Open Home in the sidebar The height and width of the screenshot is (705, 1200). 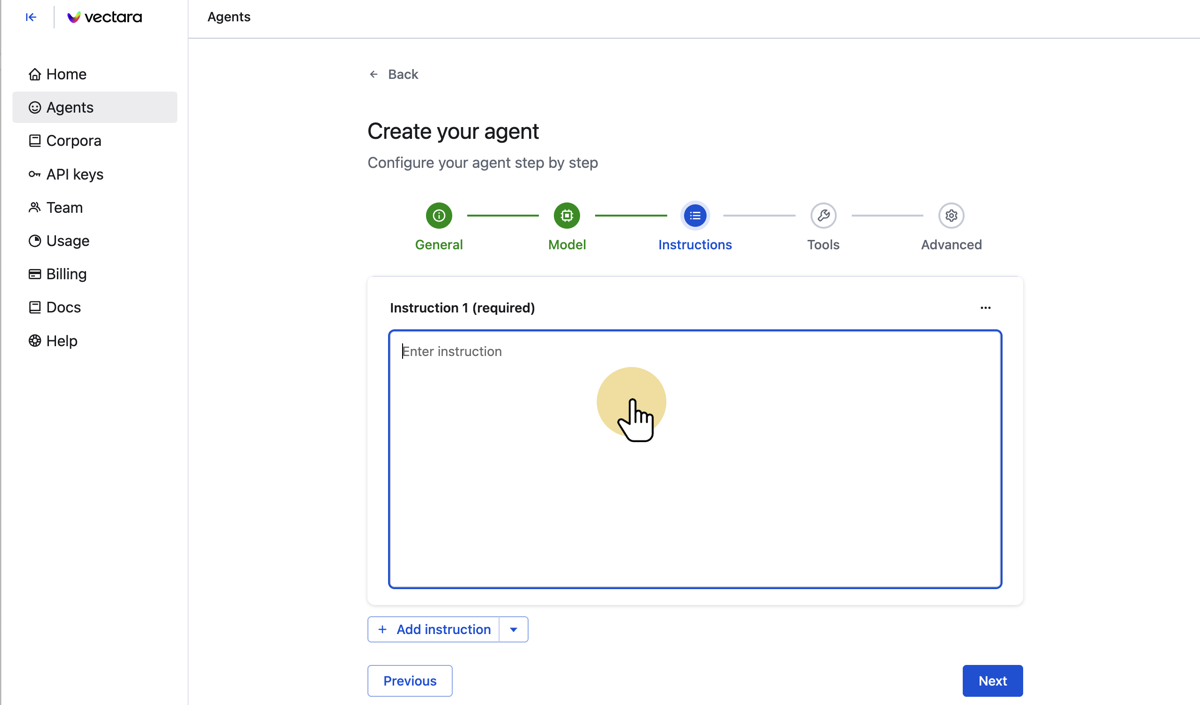[66, 74]
